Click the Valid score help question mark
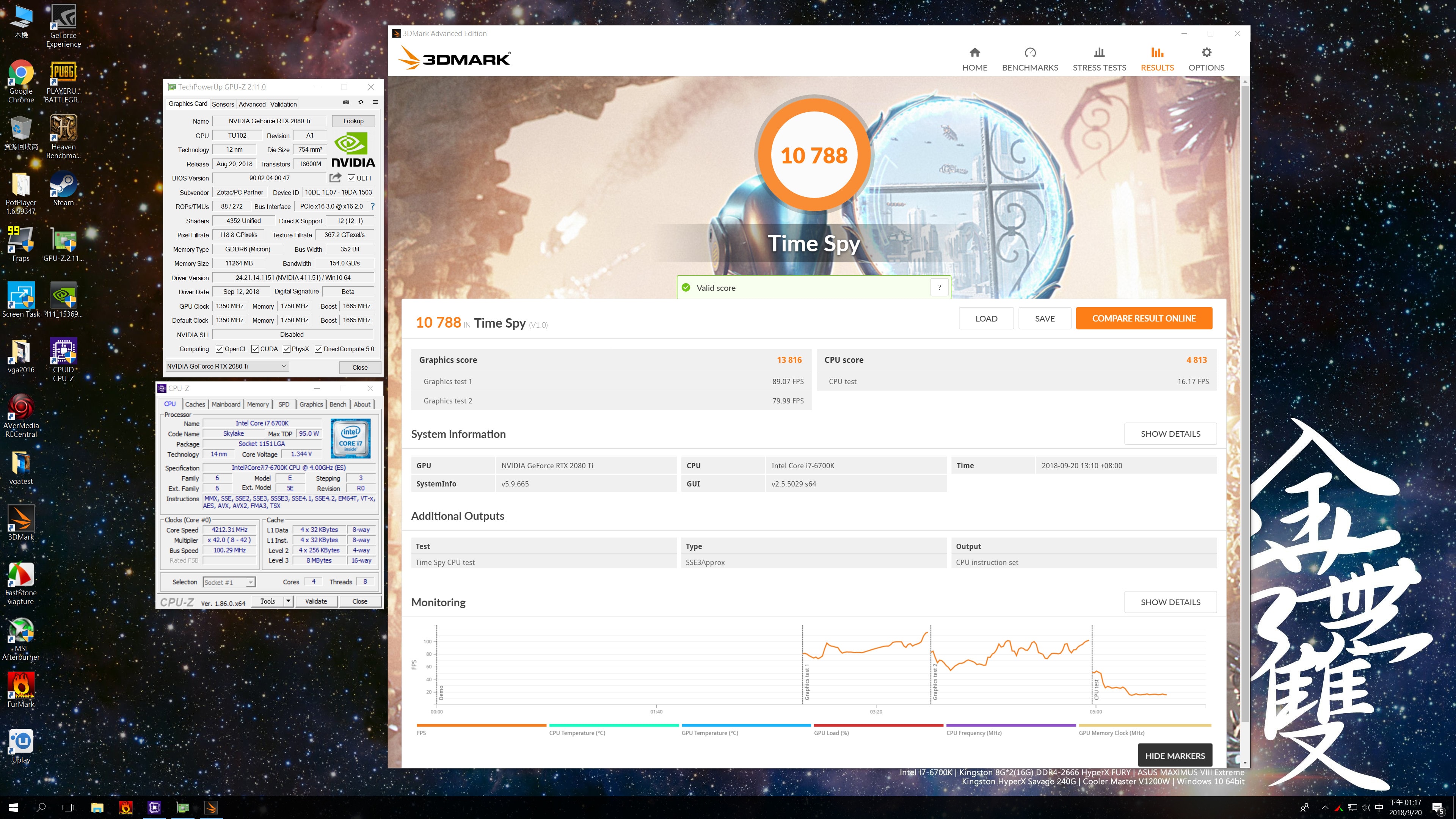Screen dimensions: 1456x819 (x=940, y=288)
